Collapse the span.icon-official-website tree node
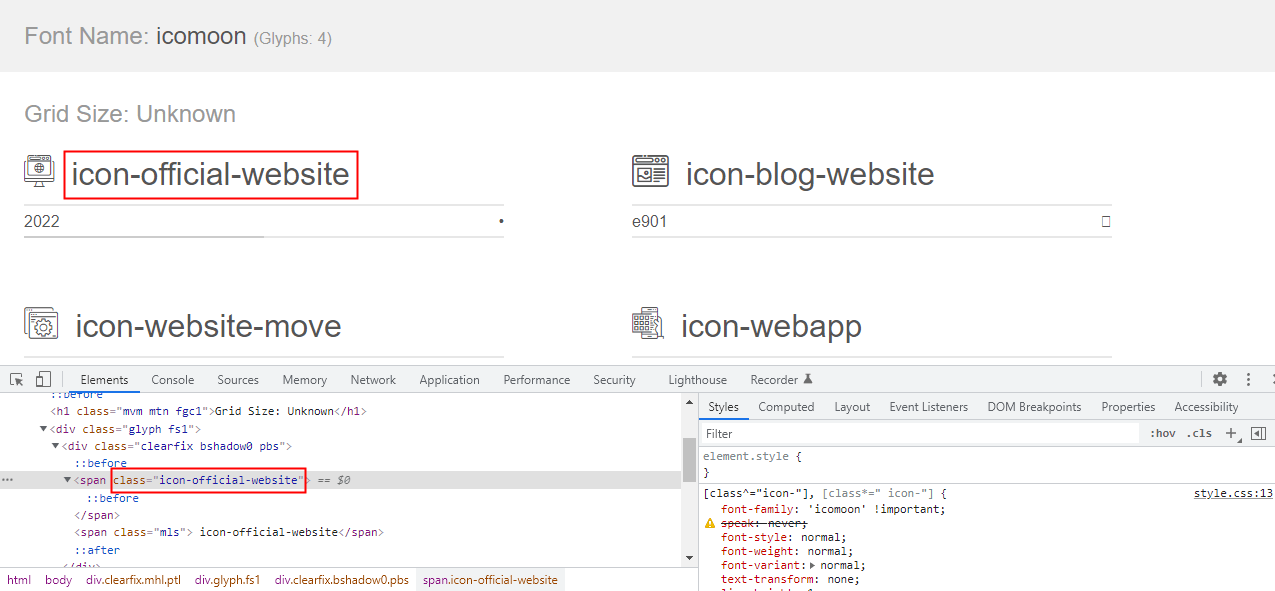Viewport: 1275px width, 591px height. tap(66, 479)
